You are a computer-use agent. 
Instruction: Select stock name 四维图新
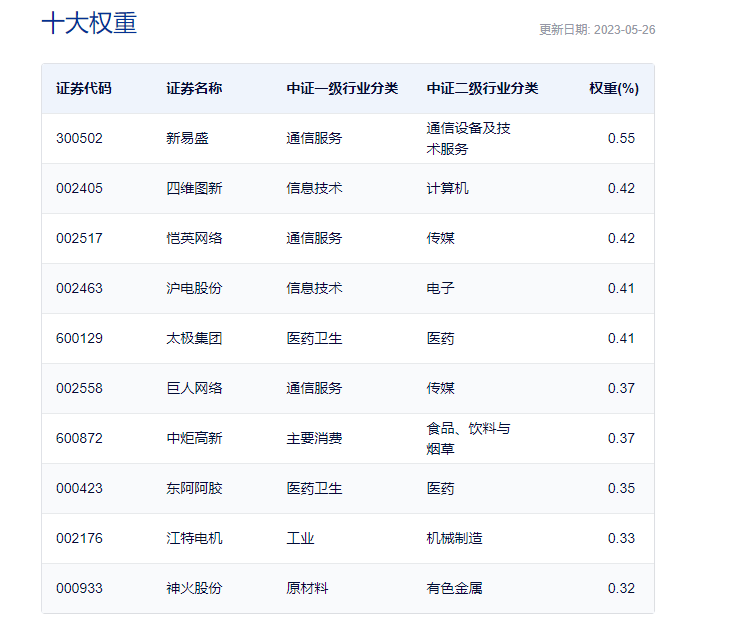click(194, 189)
